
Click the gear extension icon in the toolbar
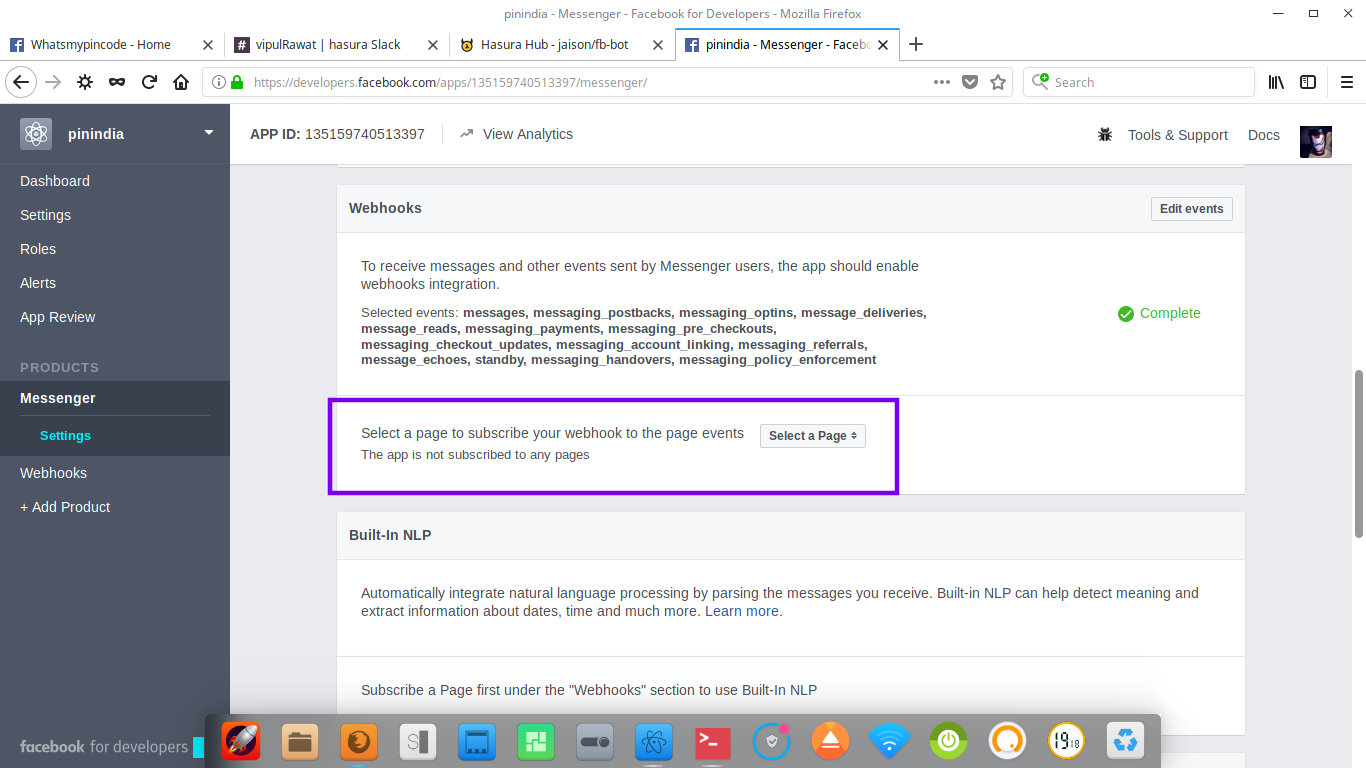[x=85, y=82]
